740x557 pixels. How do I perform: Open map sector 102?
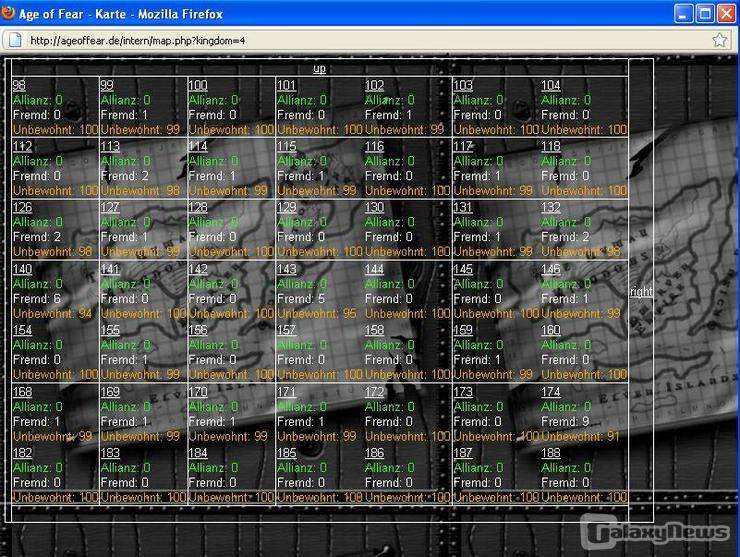[x=374, y=85]
